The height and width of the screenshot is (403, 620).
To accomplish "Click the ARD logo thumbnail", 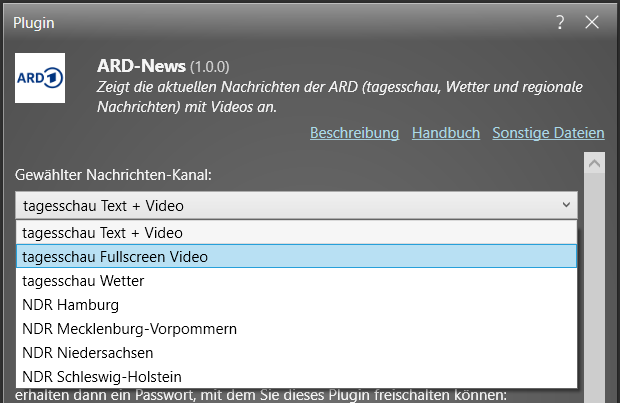I will point(40,78).
